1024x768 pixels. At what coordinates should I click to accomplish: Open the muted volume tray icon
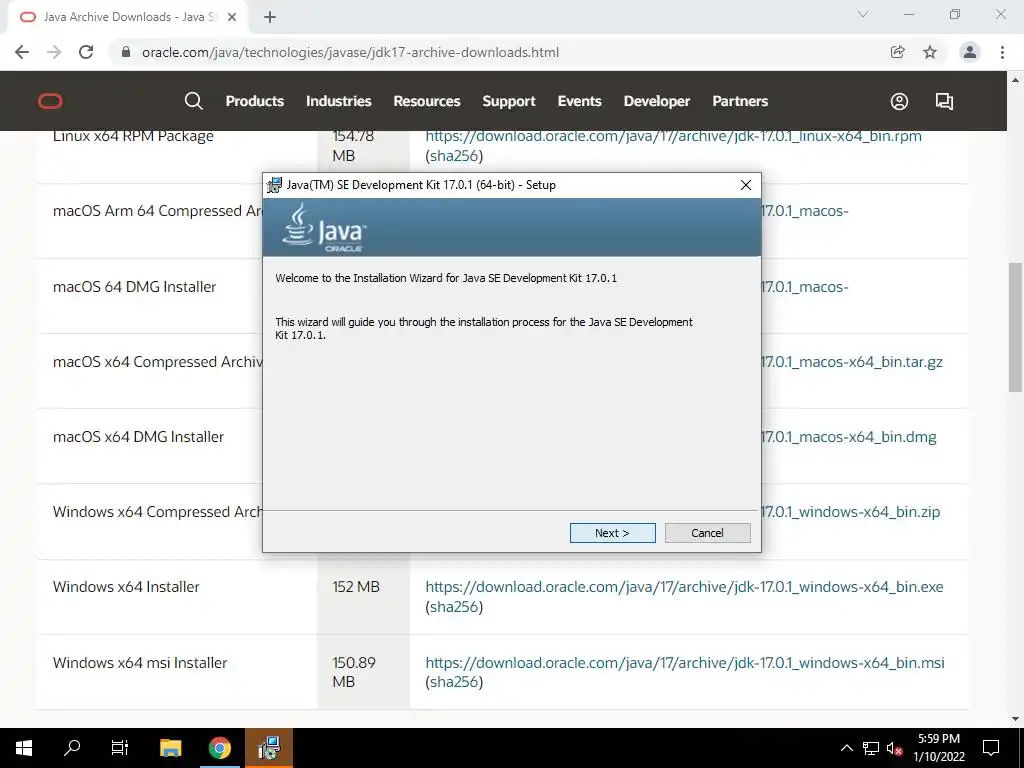894,748
